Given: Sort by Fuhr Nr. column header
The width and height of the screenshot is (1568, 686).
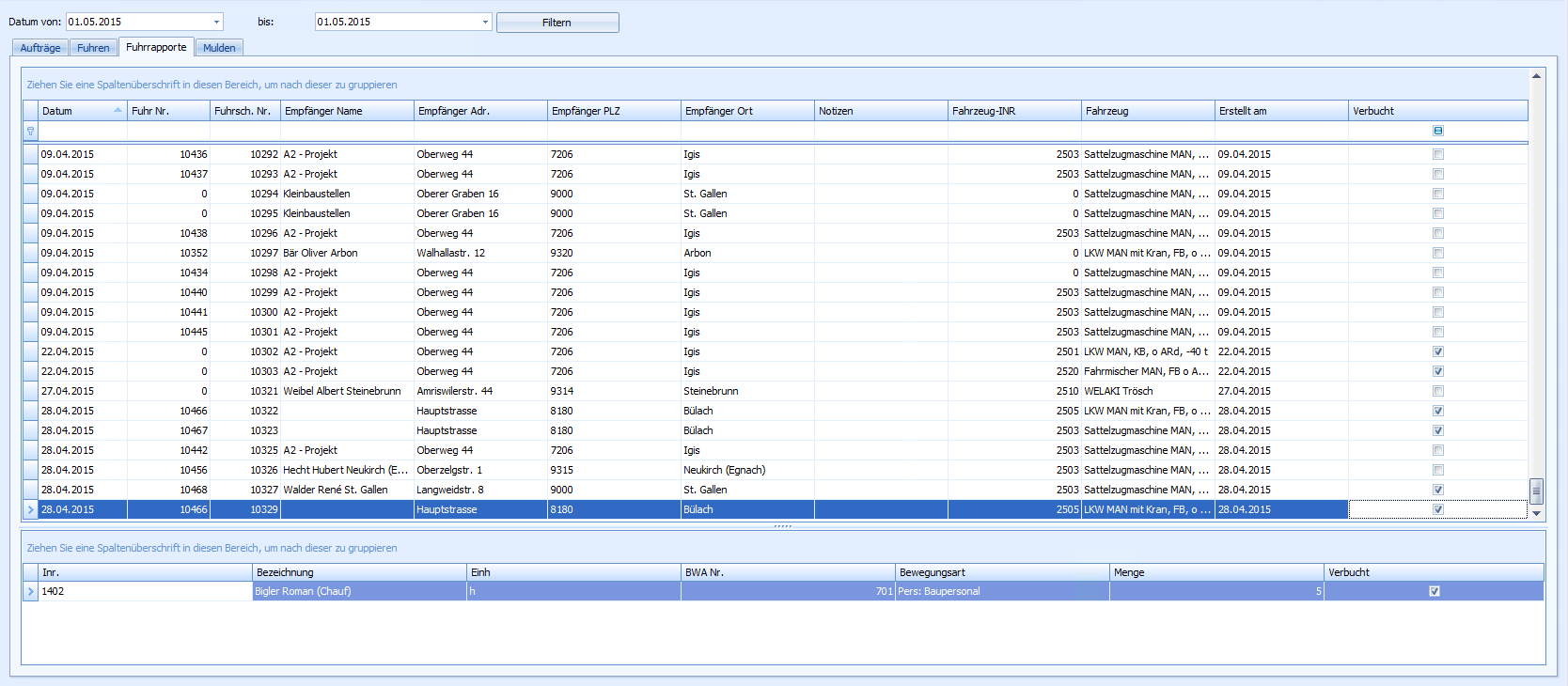Looking at the screenshot, I should click(x=168, y=111).
